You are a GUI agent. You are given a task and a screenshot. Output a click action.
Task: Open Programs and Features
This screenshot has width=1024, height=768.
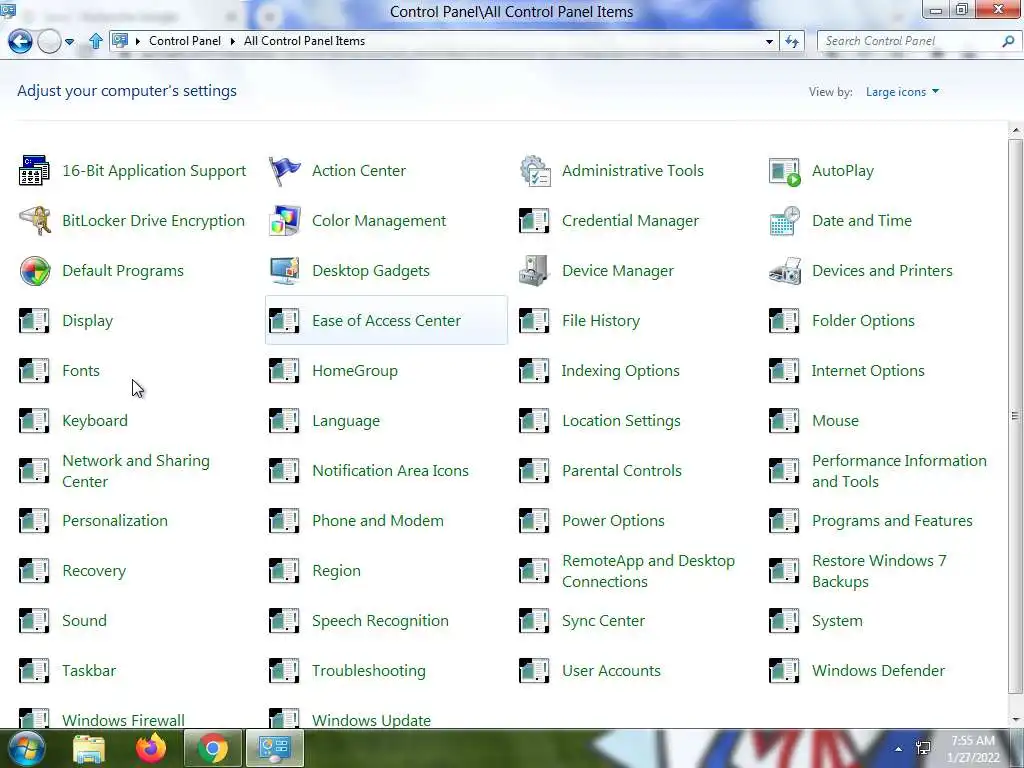pyautogui.click(x=892, y=521)
